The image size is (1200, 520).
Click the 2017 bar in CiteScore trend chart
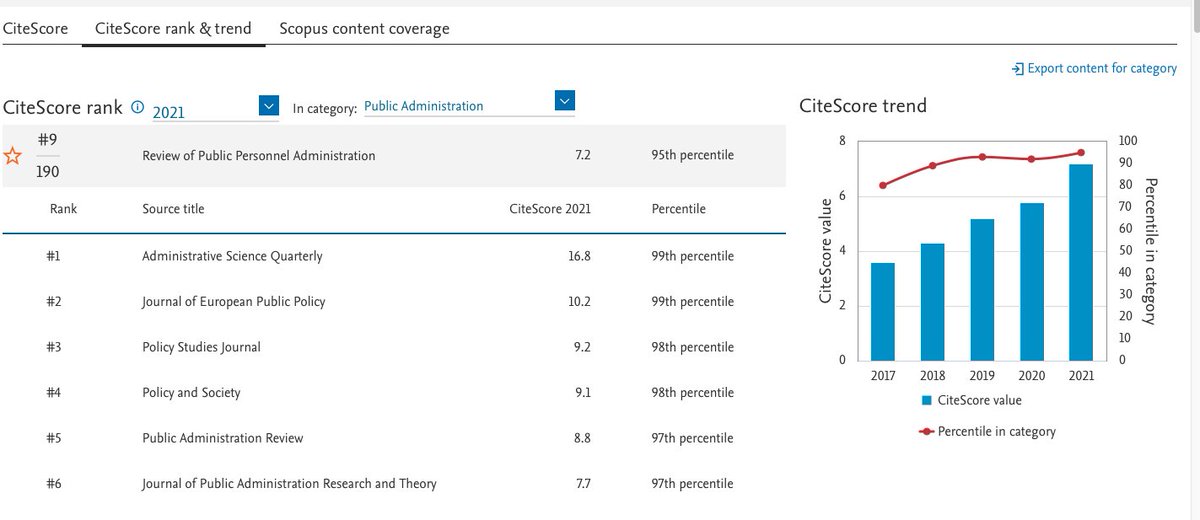883,312
